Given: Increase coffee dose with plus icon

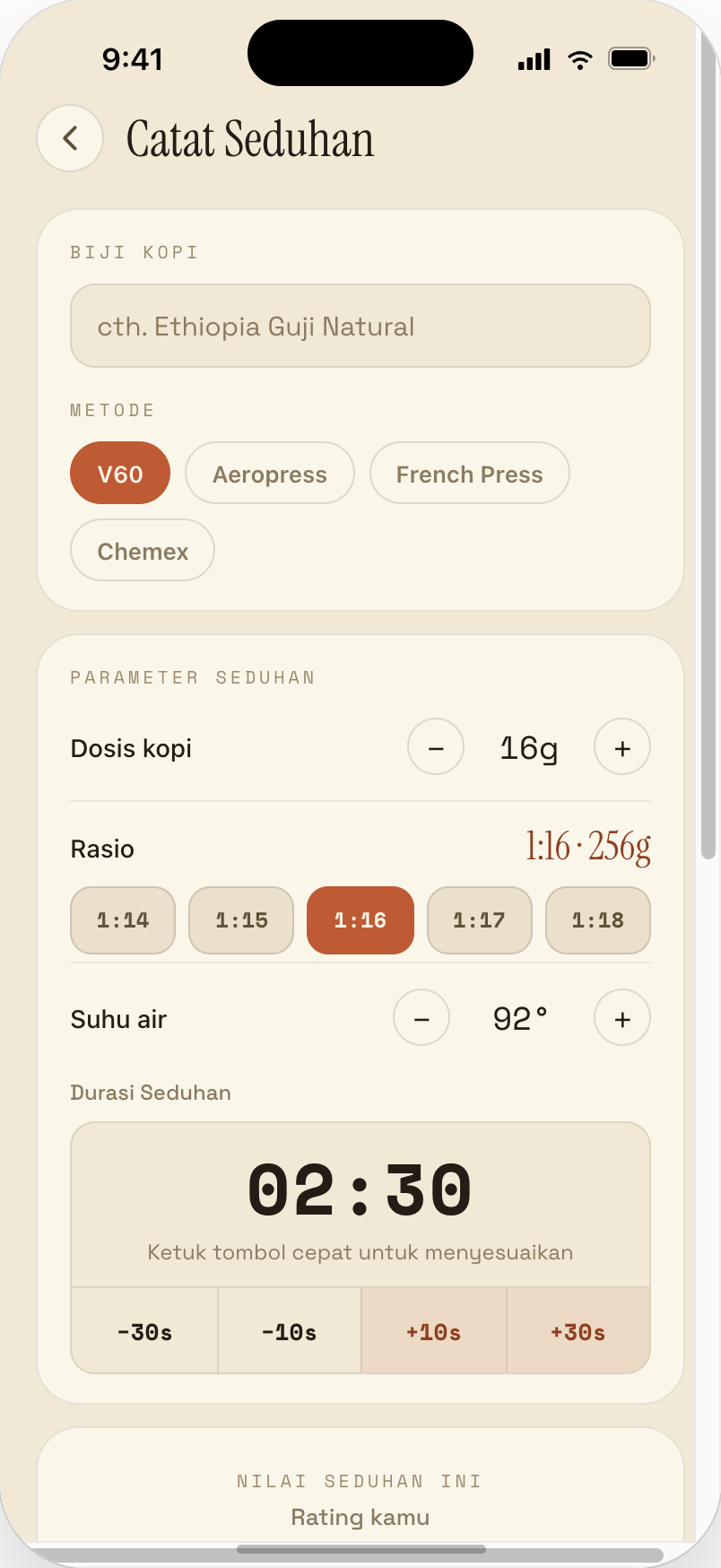Looking at the screenshot, I should coord(622,746).
